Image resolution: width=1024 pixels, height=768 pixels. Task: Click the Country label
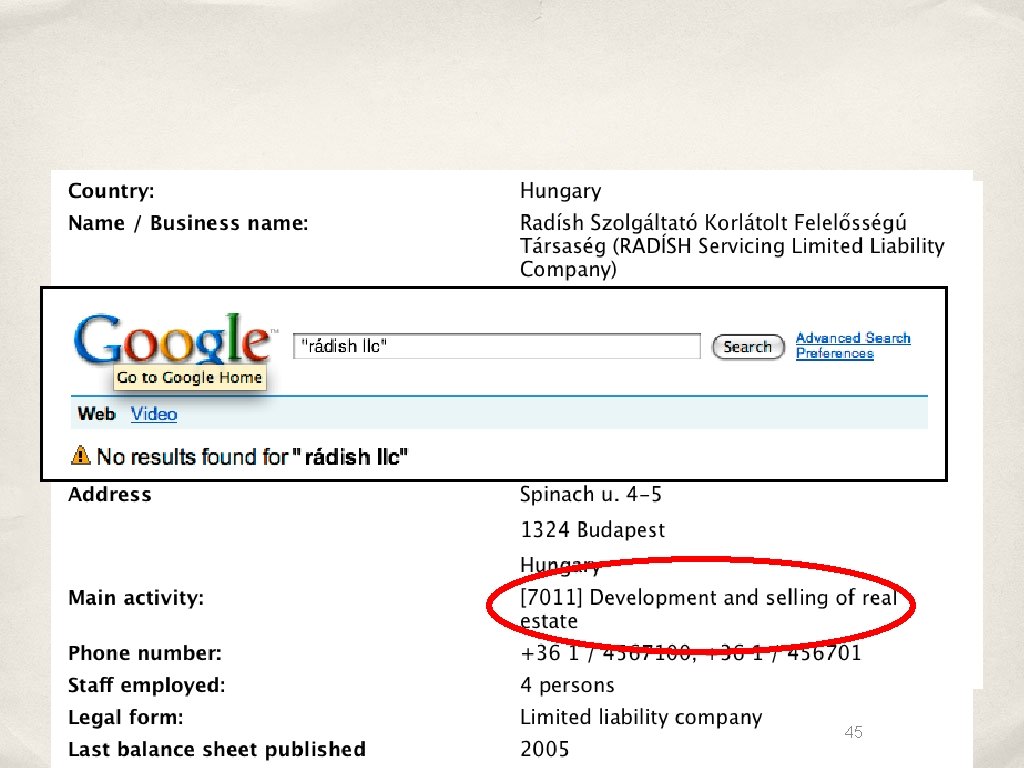pyautogui.click(x=111, y=191)
